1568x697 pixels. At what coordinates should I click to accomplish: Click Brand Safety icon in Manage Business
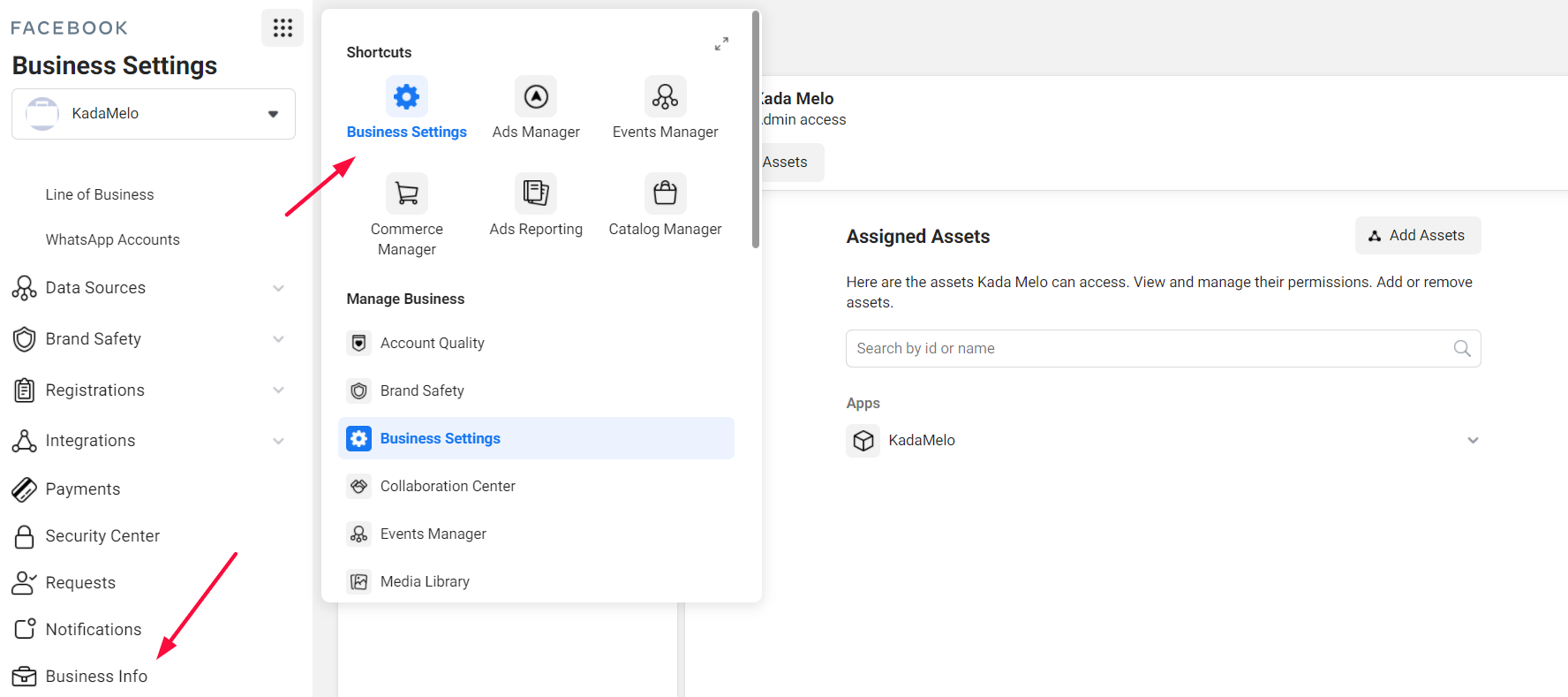pos(359,390)
